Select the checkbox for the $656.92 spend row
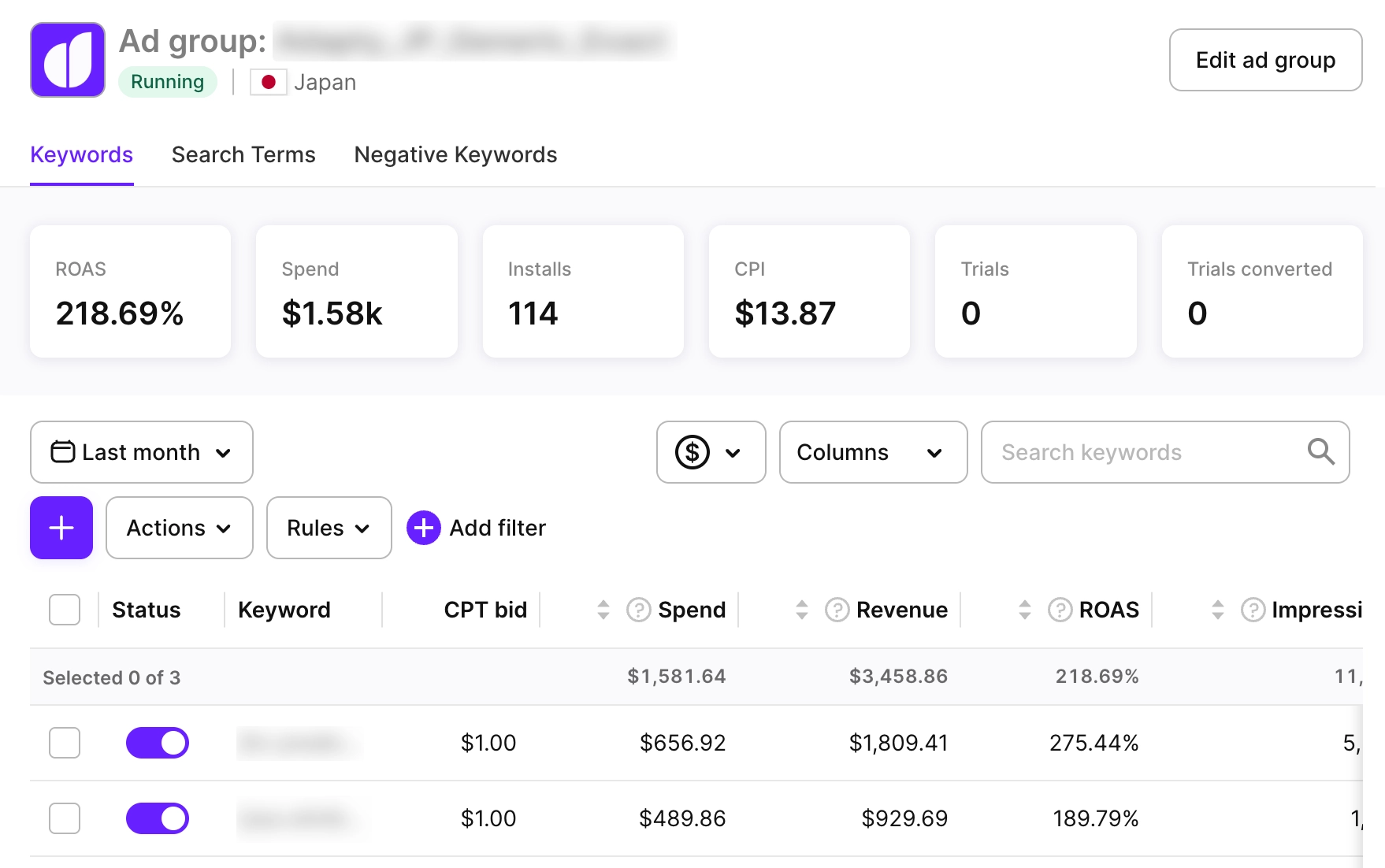1385x868 pixels. [x=65, y=743]
